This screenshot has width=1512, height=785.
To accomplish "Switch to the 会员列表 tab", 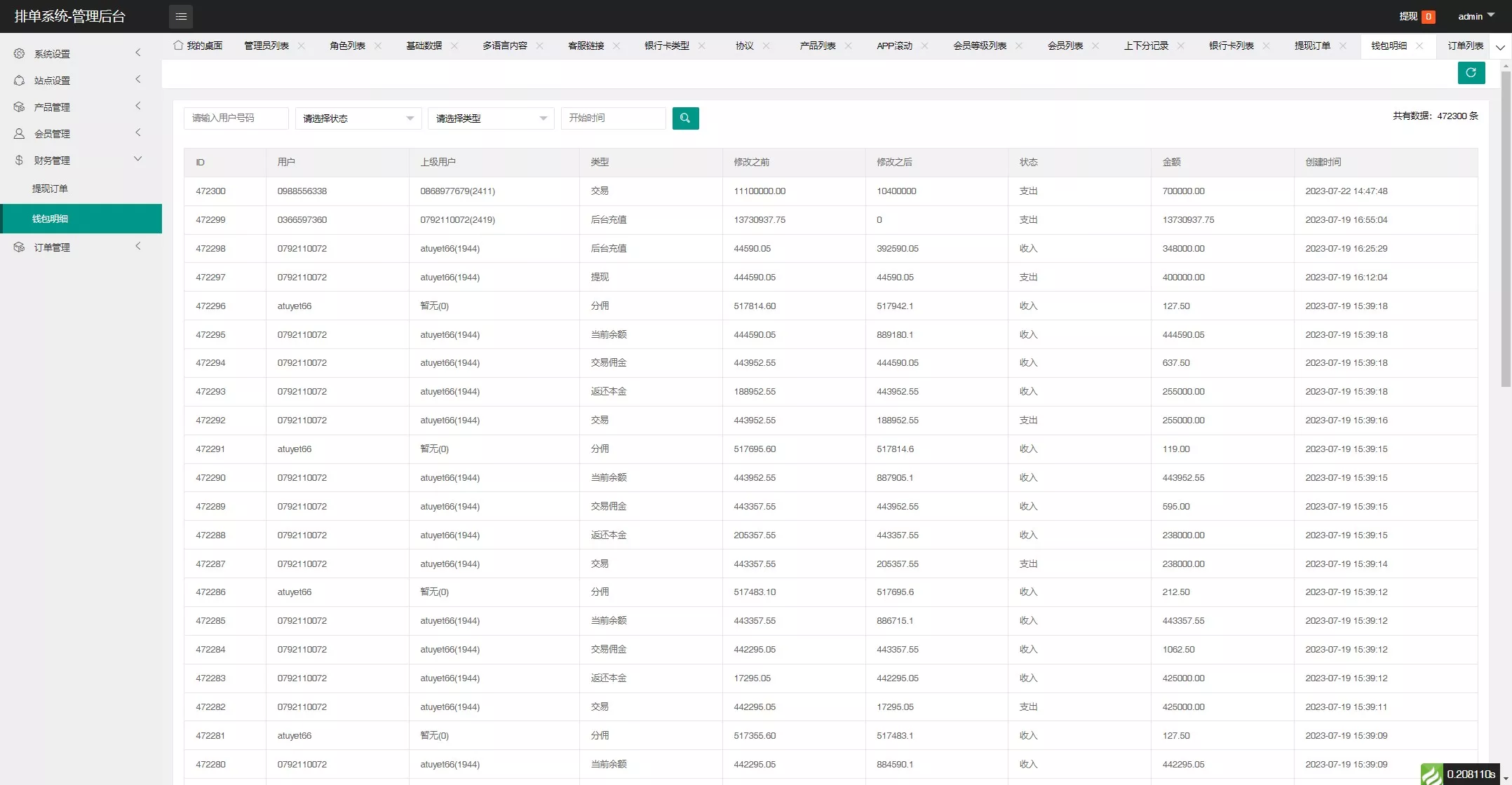I will pyautogui.click(x=1065, y=46).
